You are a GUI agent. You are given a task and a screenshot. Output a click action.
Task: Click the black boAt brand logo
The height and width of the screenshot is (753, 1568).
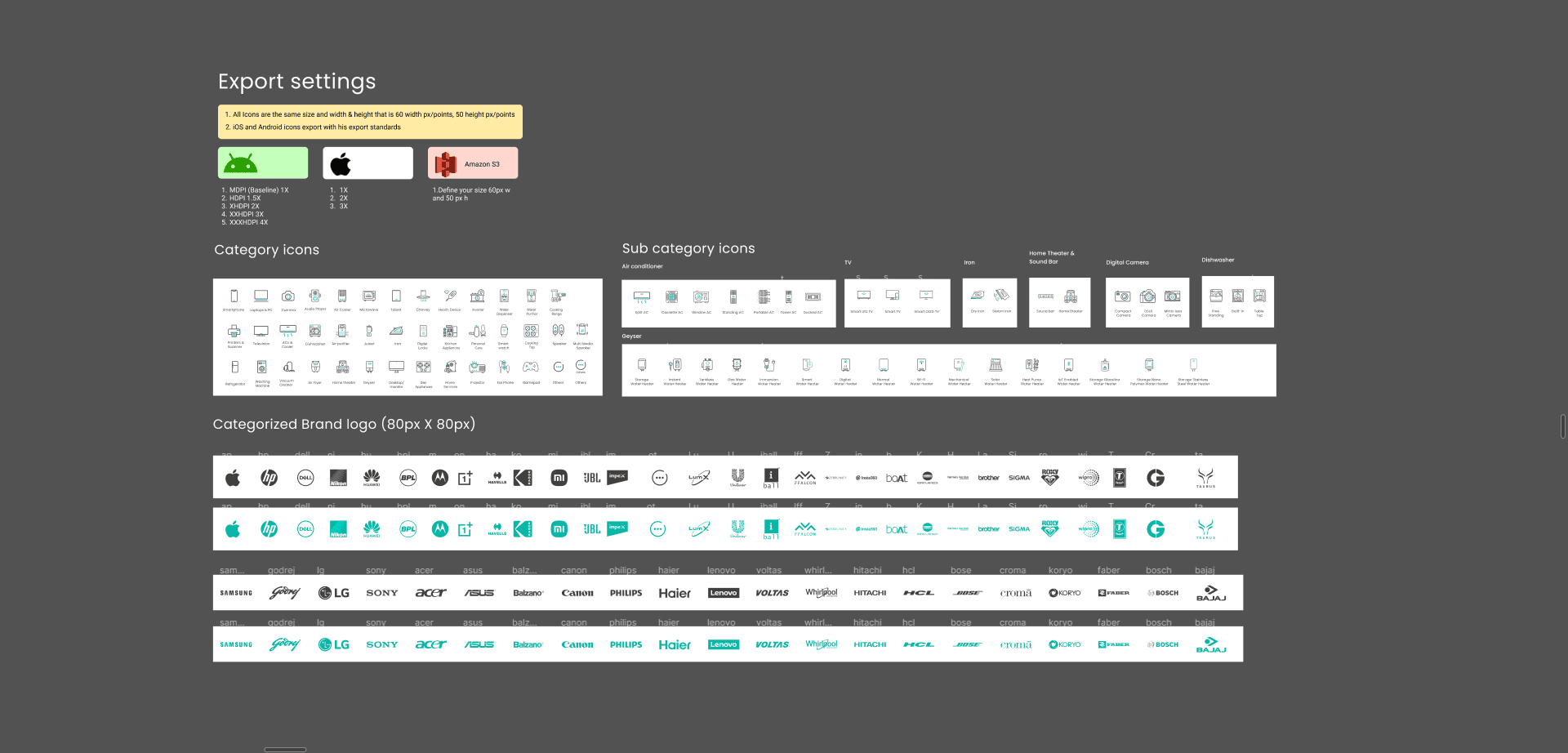coord(897,478)
